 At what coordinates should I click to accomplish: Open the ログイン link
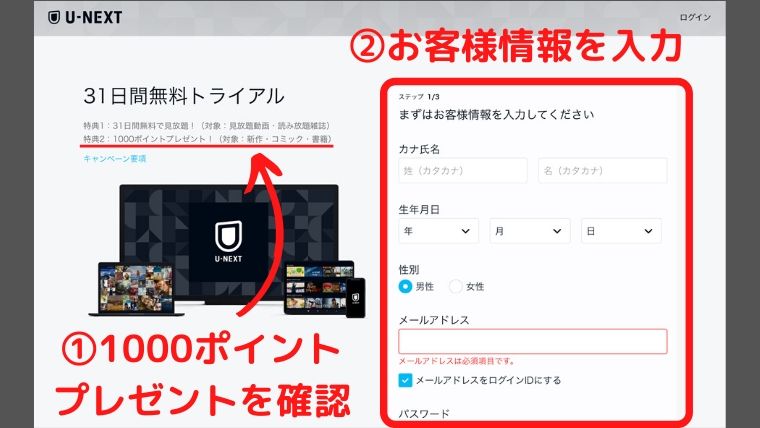(695, 17)
